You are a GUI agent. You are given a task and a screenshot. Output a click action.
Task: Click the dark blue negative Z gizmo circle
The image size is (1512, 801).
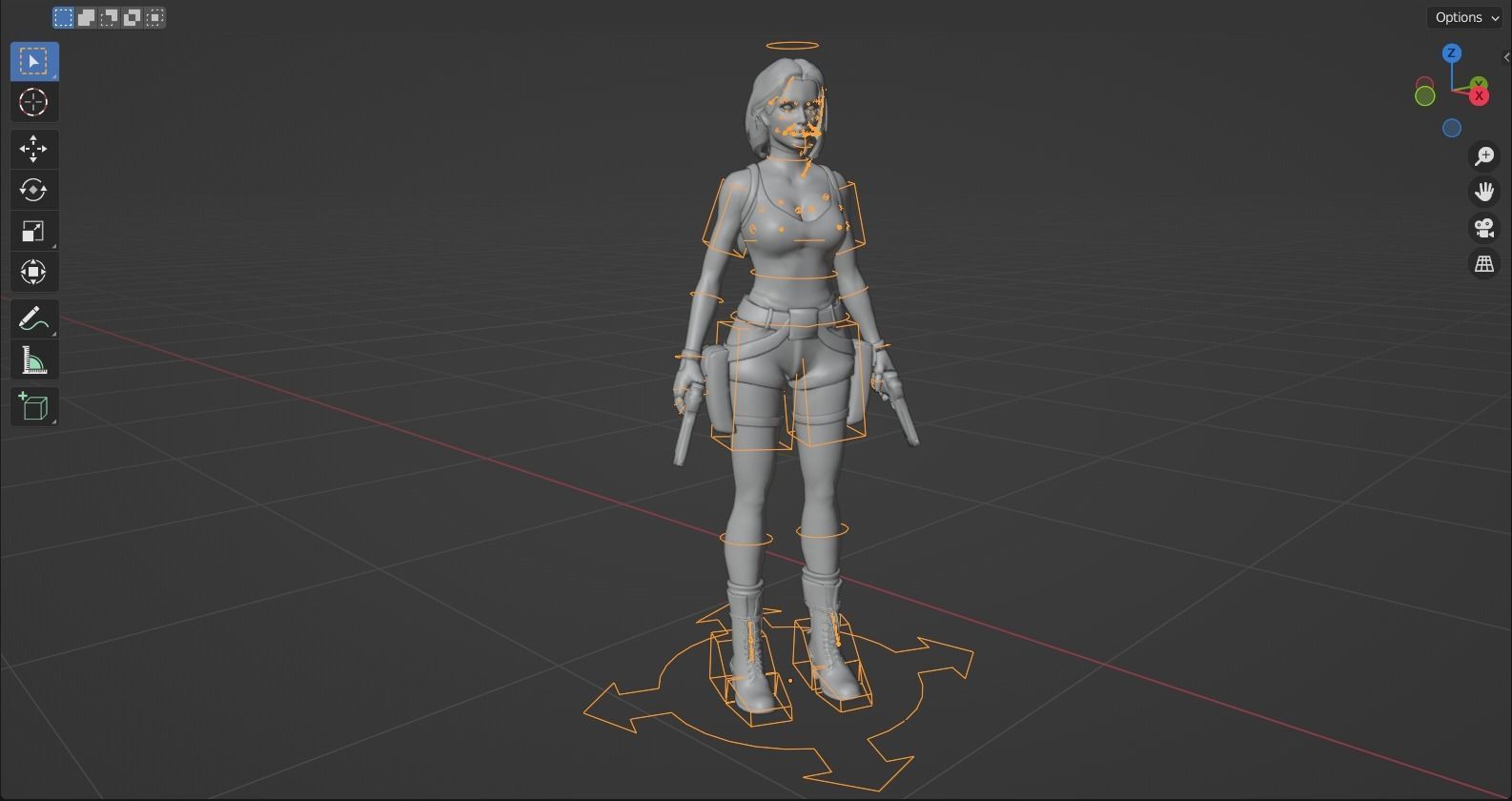click(1451, 128)
